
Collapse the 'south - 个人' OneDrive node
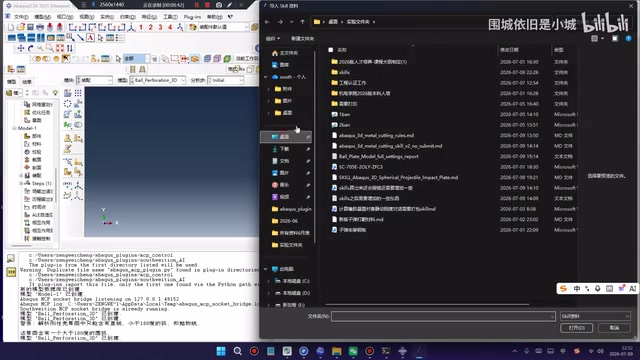[266, 77]
